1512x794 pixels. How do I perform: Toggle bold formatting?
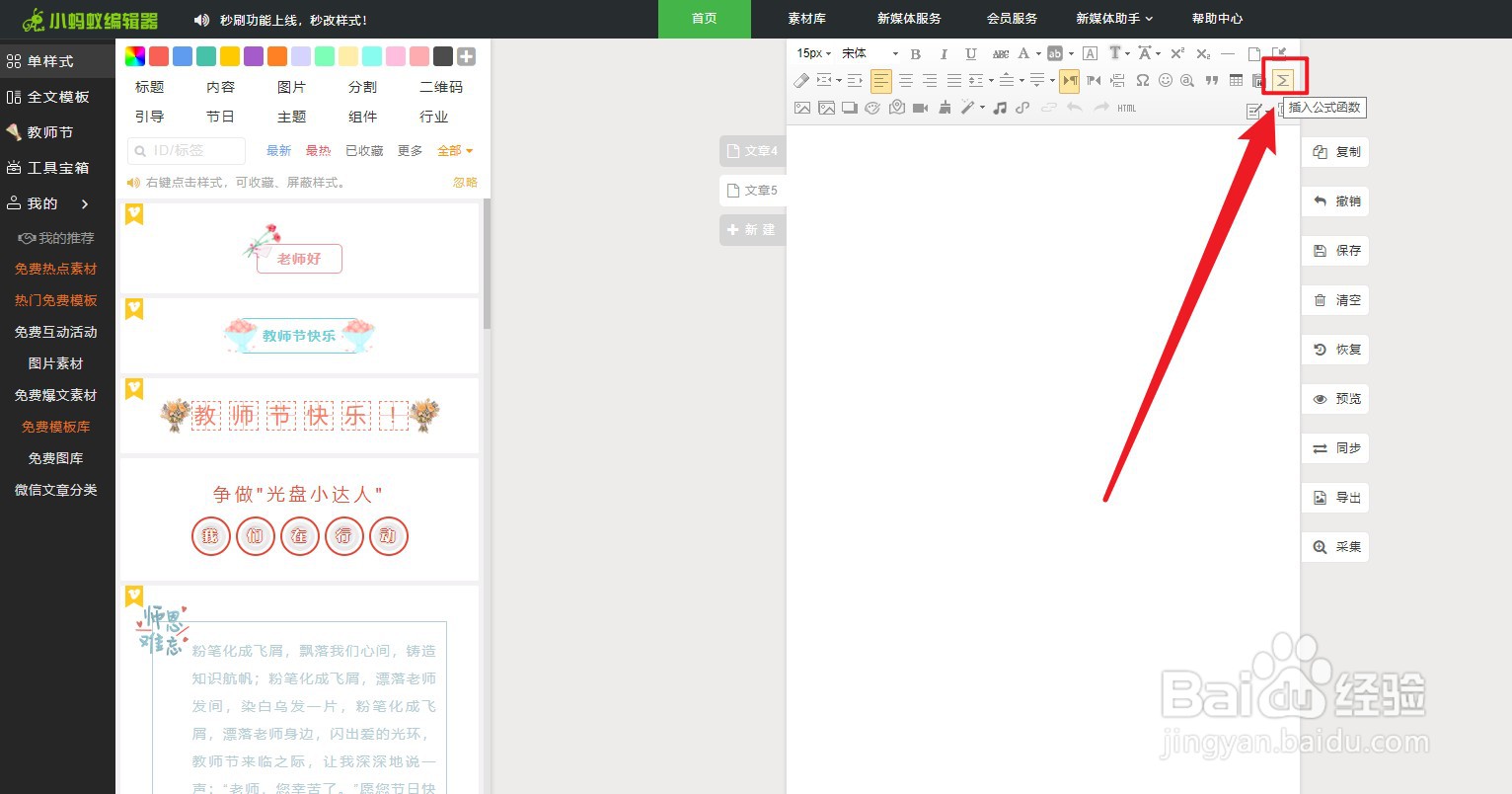(915, 53)
